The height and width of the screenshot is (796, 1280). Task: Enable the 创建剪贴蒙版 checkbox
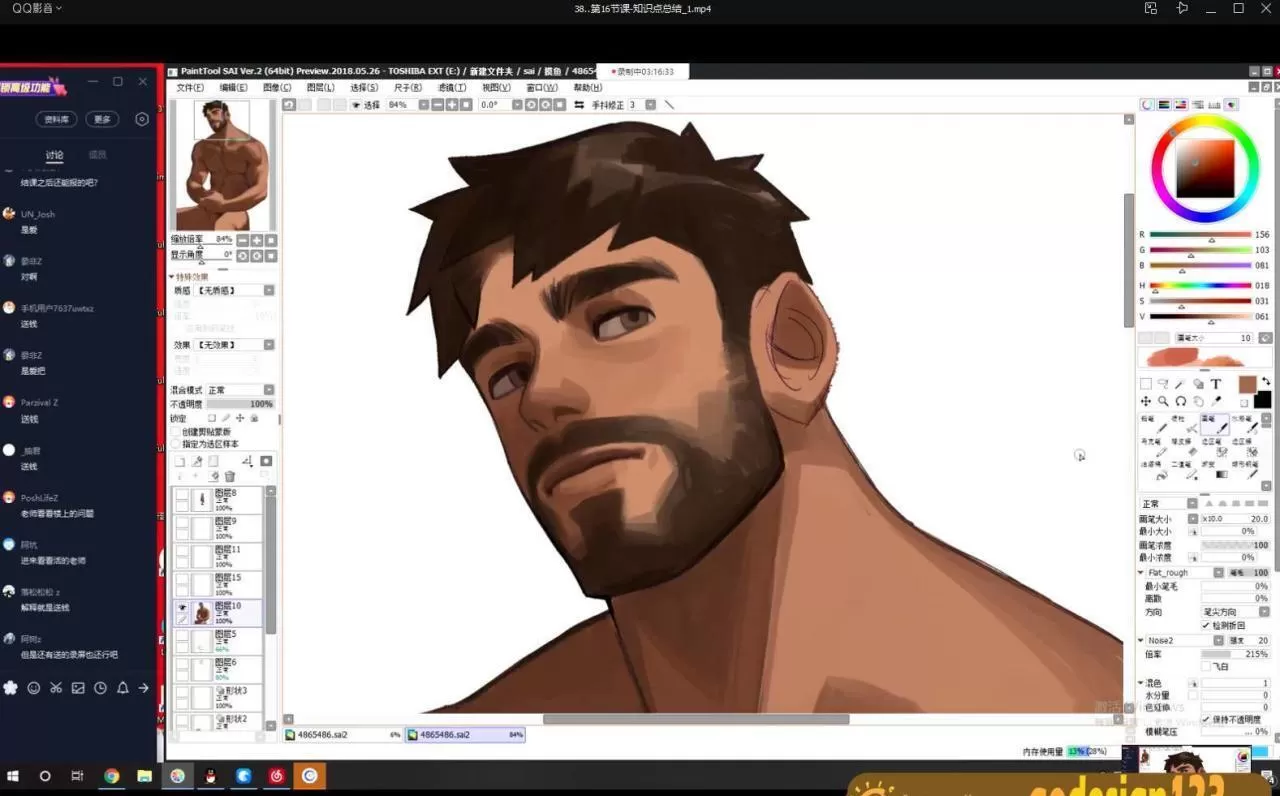pyautogui.click(x=176, y=432)
